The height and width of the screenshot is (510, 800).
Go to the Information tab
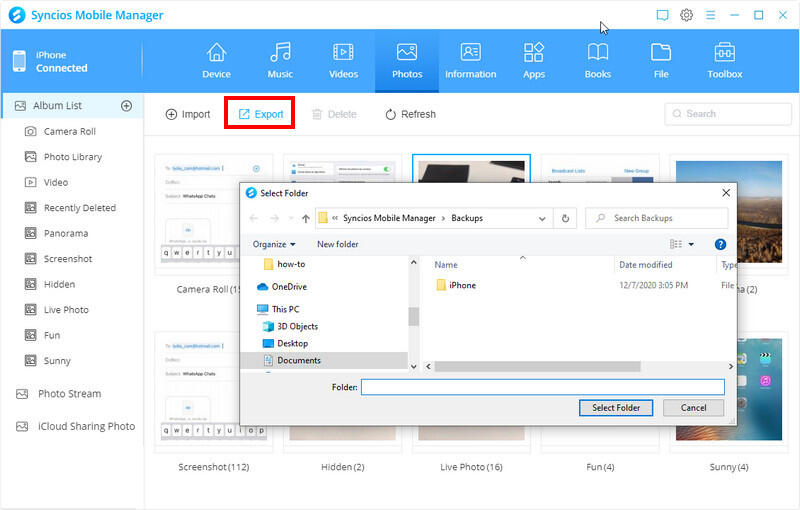click(470, 61)
